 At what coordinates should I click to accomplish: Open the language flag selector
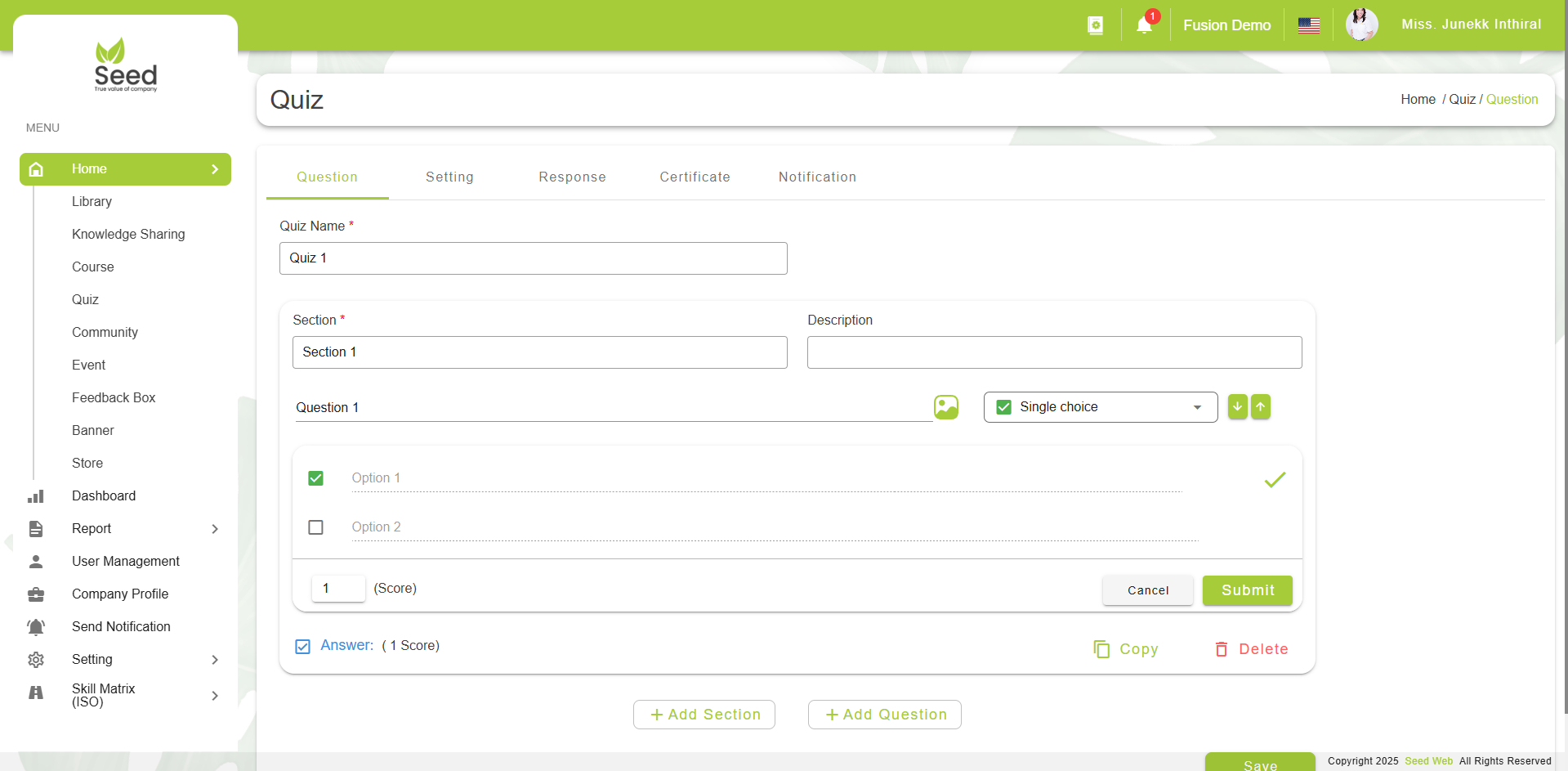1308,25
